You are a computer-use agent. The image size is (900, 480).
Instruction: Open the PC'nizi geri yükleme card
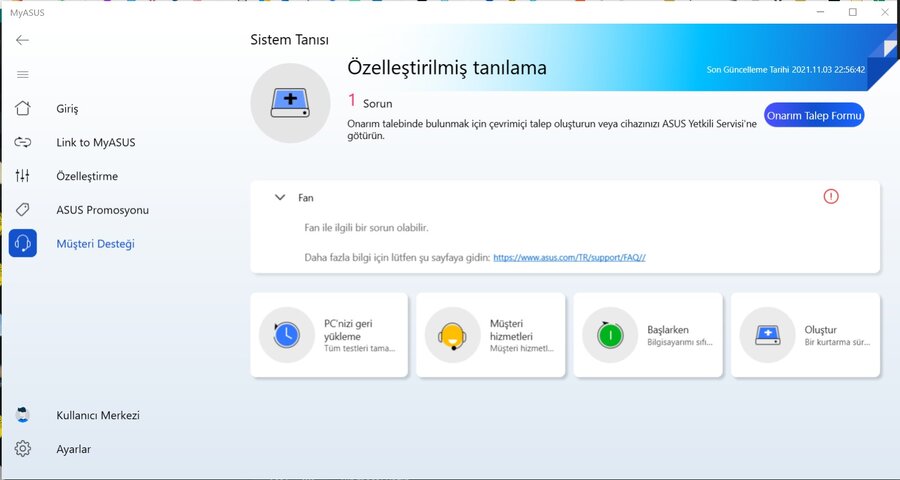329,335
